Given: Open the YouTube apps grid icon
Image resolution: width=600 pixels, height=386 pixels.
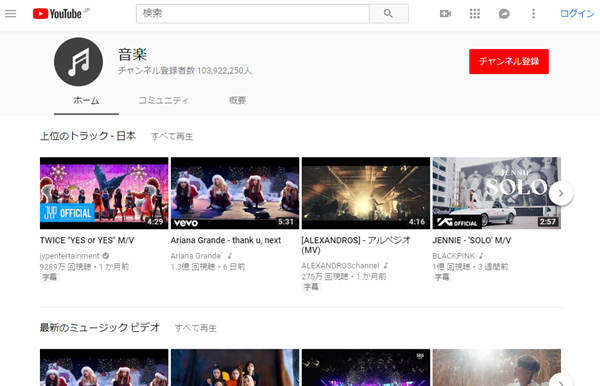Looking at the screenshot, I should coord(474,14).
